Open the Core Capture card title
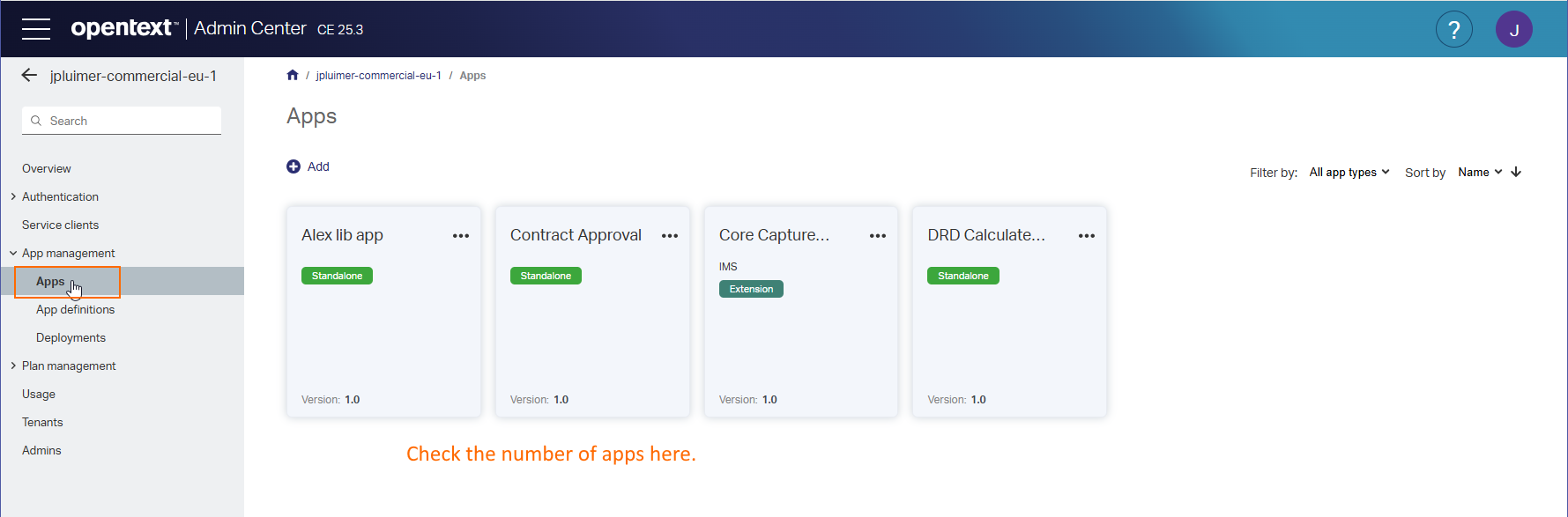Viewport: 1568px width, 517px height. [x=774, y=235]
